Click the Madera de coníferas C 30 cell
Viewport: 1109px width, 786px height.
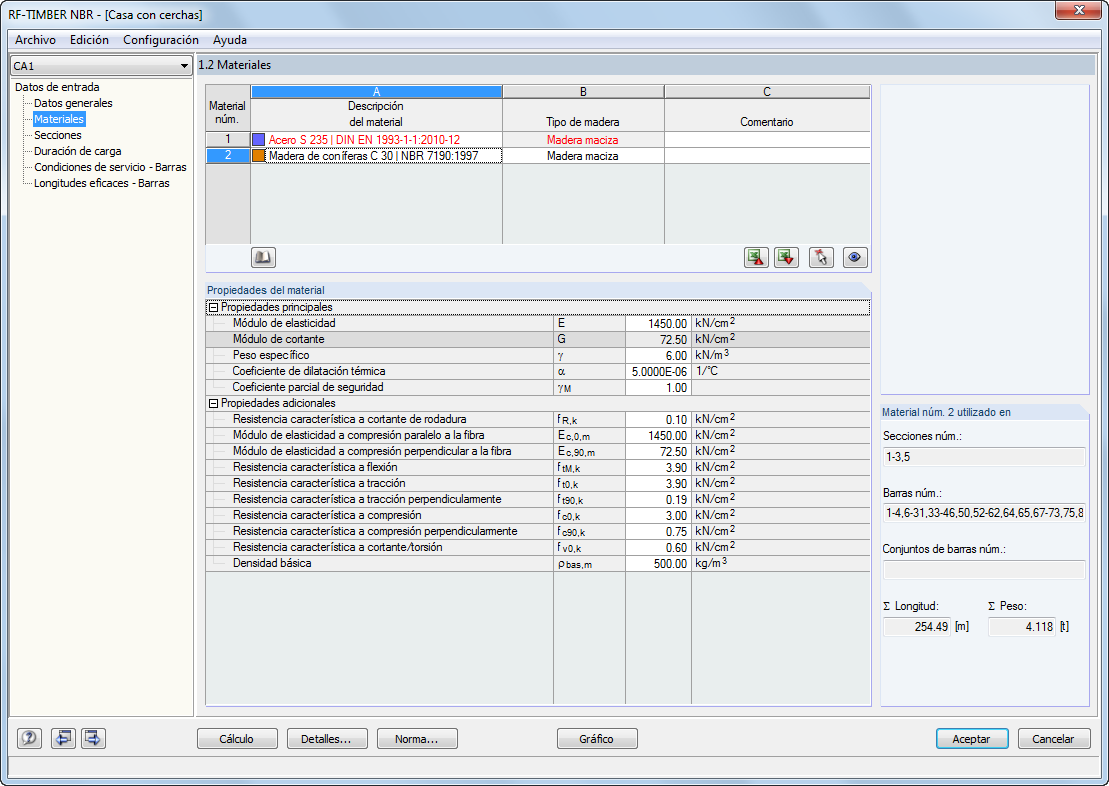pos(376,156)
